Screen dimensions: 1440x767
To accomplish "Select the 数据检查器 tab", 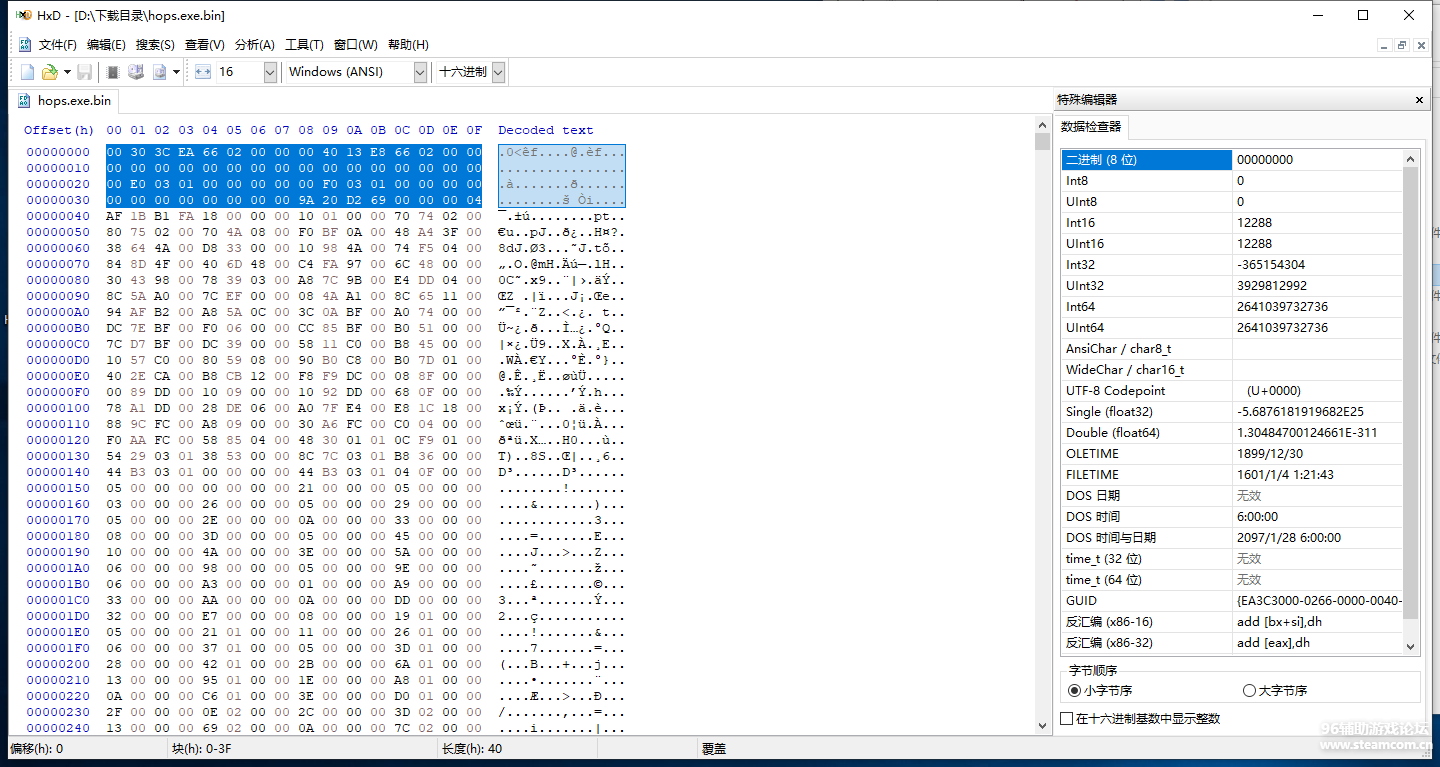I will pos(1091,127).
